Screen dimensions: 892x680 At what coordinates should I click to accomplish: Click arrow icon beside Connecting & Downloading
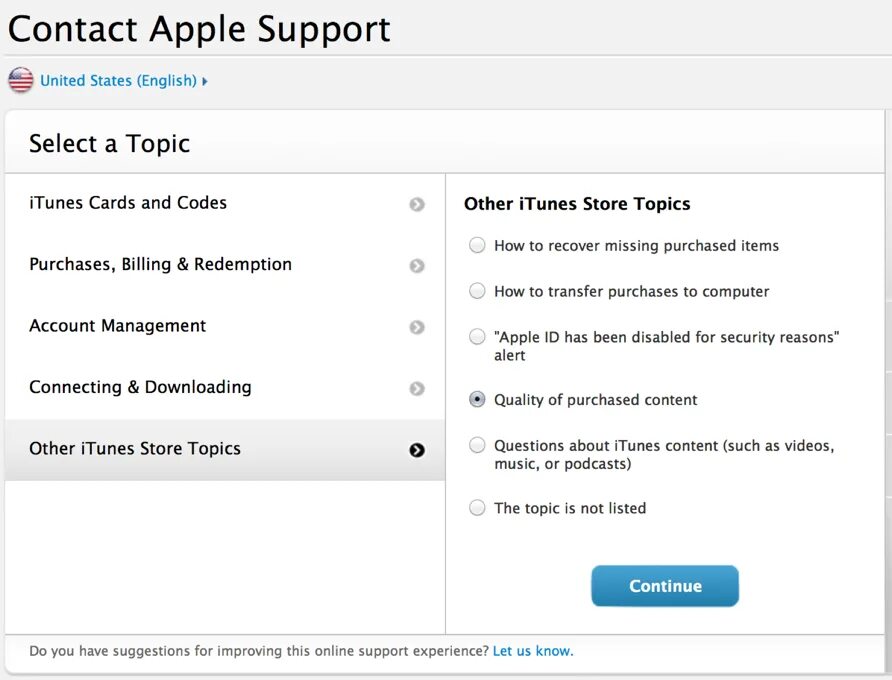click(x=417, y=389)
